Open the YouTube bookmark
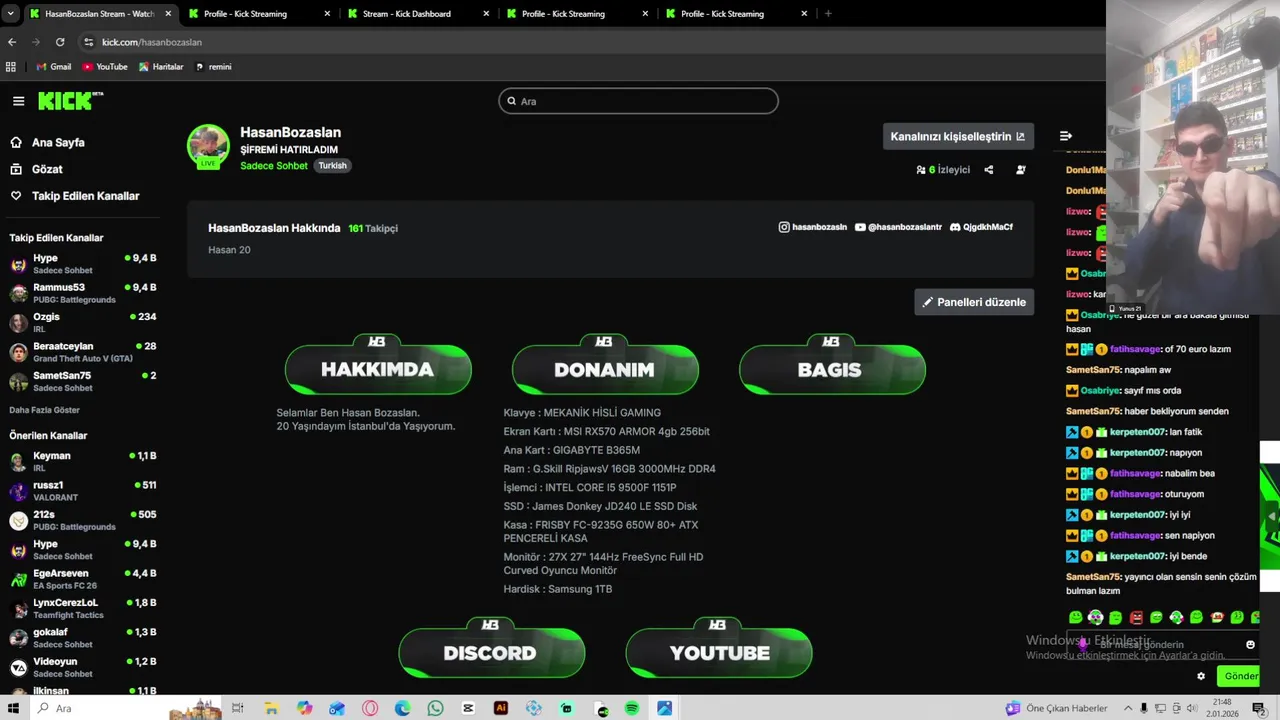The image size is (1280, 720). [x=105, y=67]
